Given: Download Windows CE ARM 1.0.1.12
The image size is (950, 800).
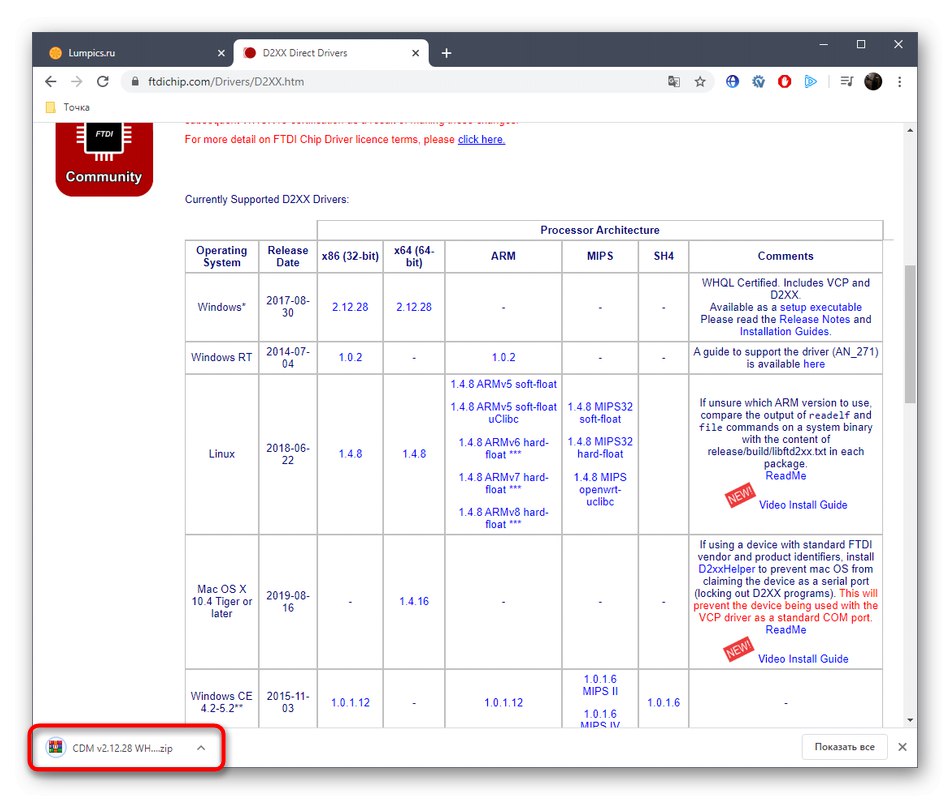Looking at the screenshot, I should (503, 702).
